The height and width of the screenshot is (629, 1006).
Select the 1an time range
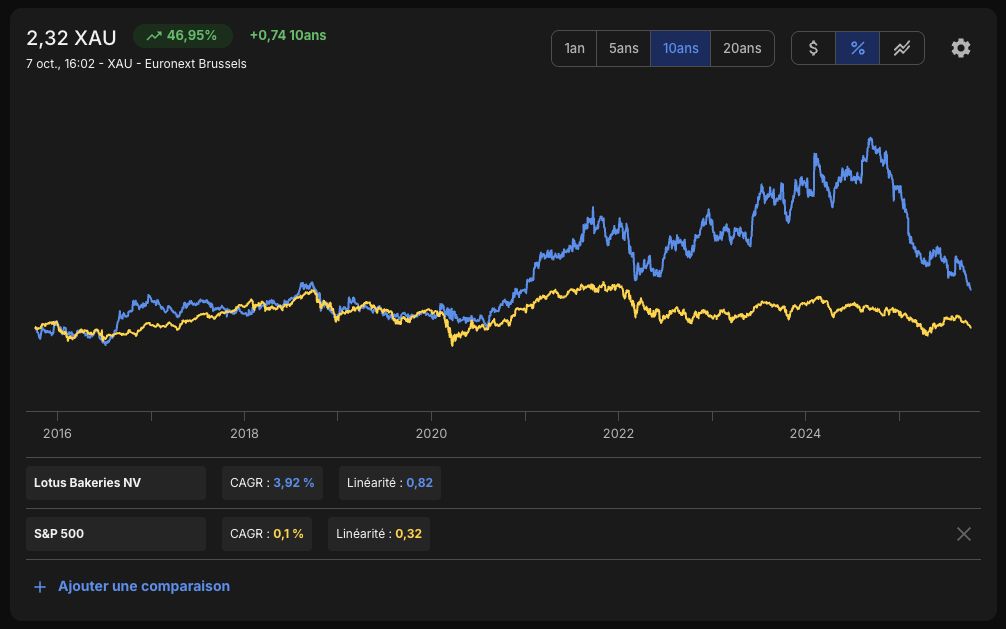574,48
